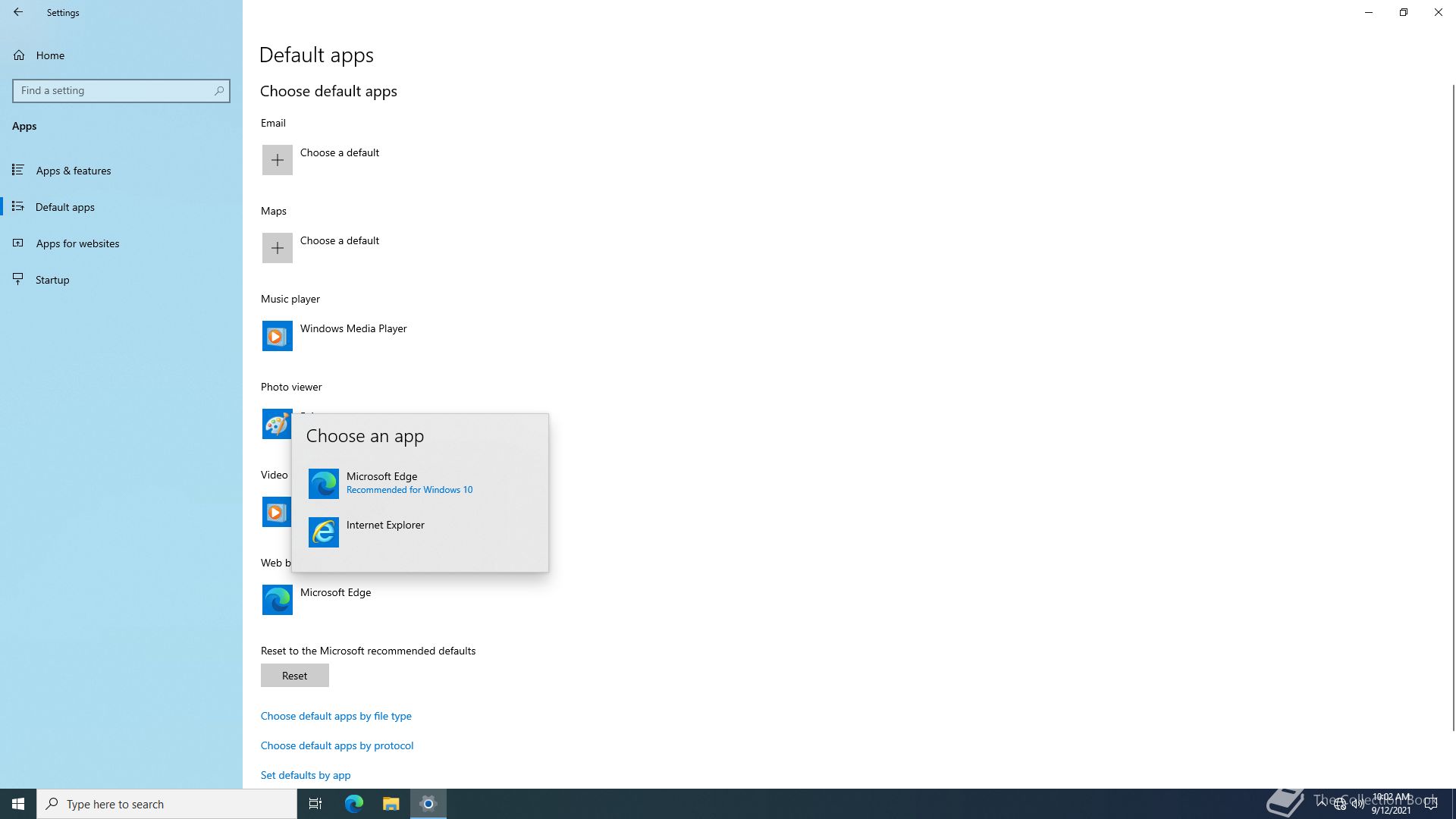Screen dimensions: 1456x819
Task: Open Task View from taskbar
Action: pyautogui.click(x=315, y=804)
